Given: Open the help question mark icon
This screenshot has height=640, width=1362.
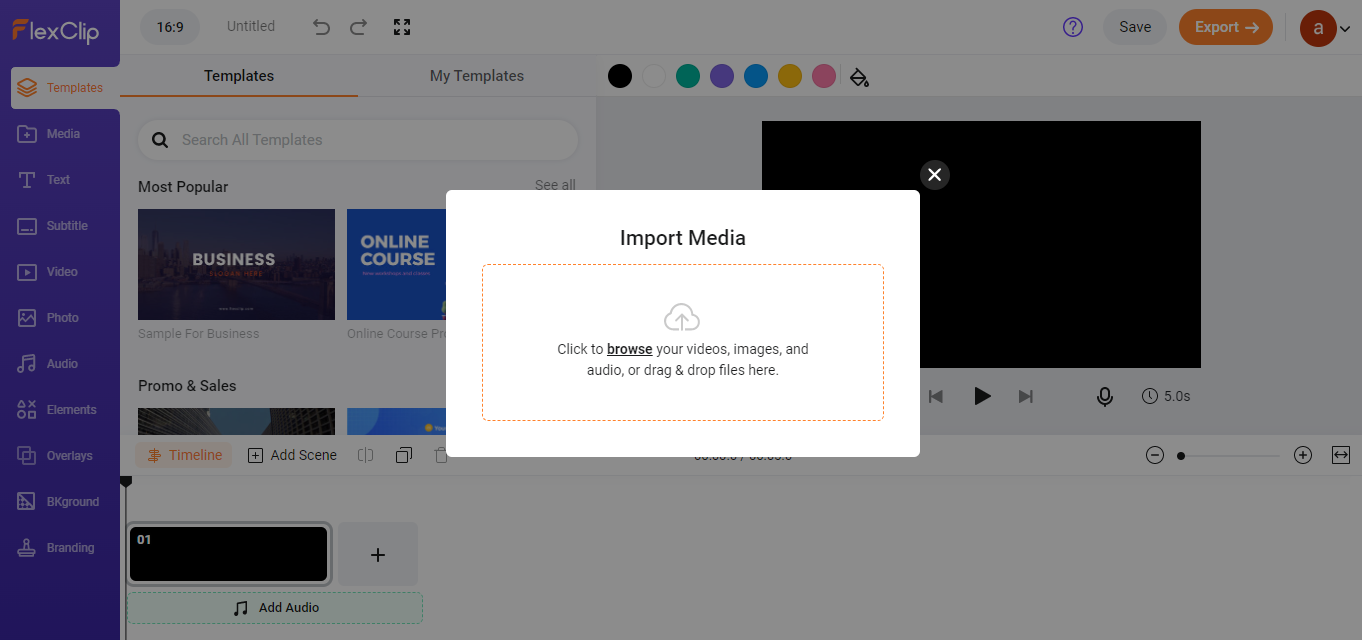Looking at the screenshot, I should [1073, 27].
